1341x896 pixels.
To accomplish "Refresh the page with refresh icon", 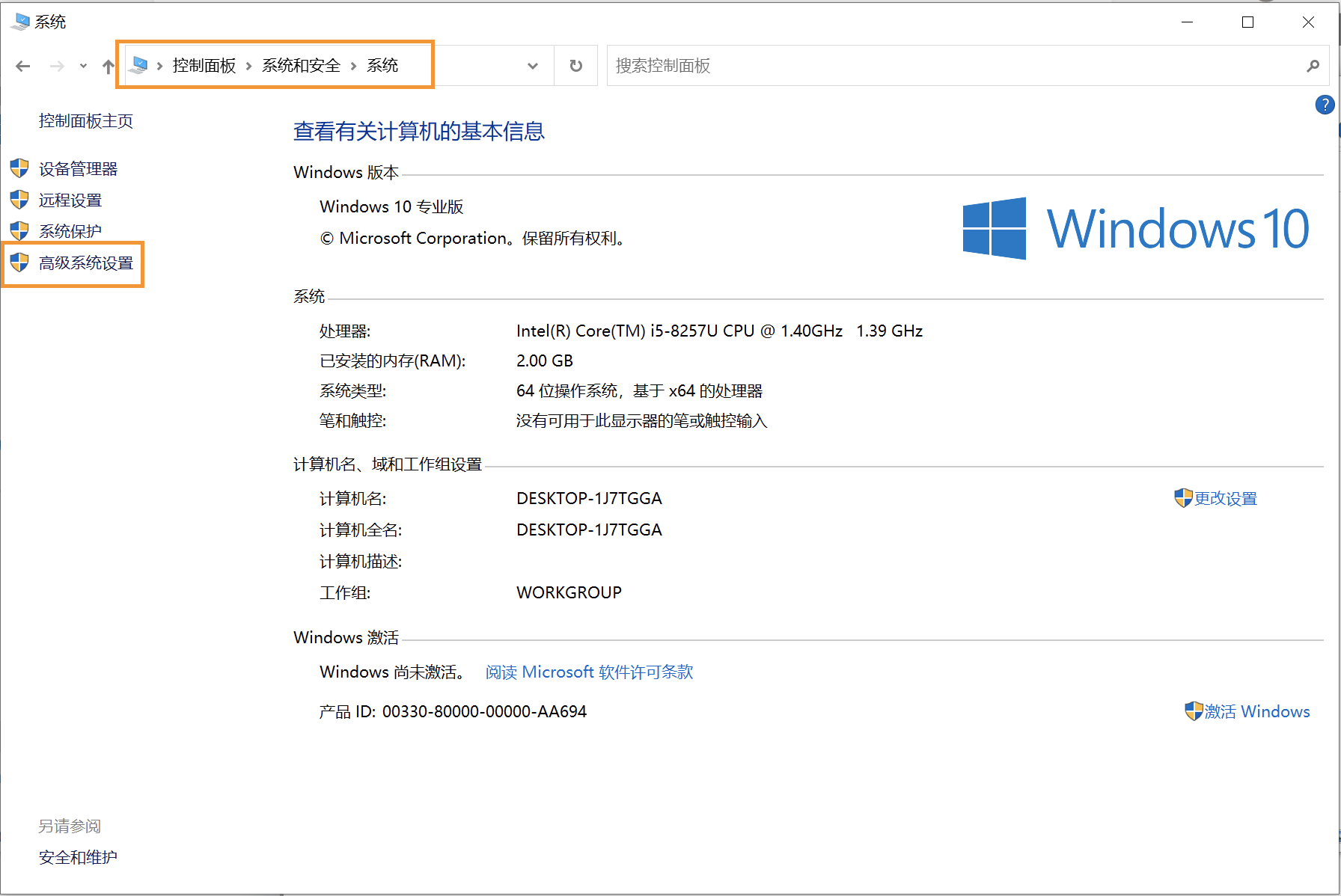I will click(x=575, y=66).
